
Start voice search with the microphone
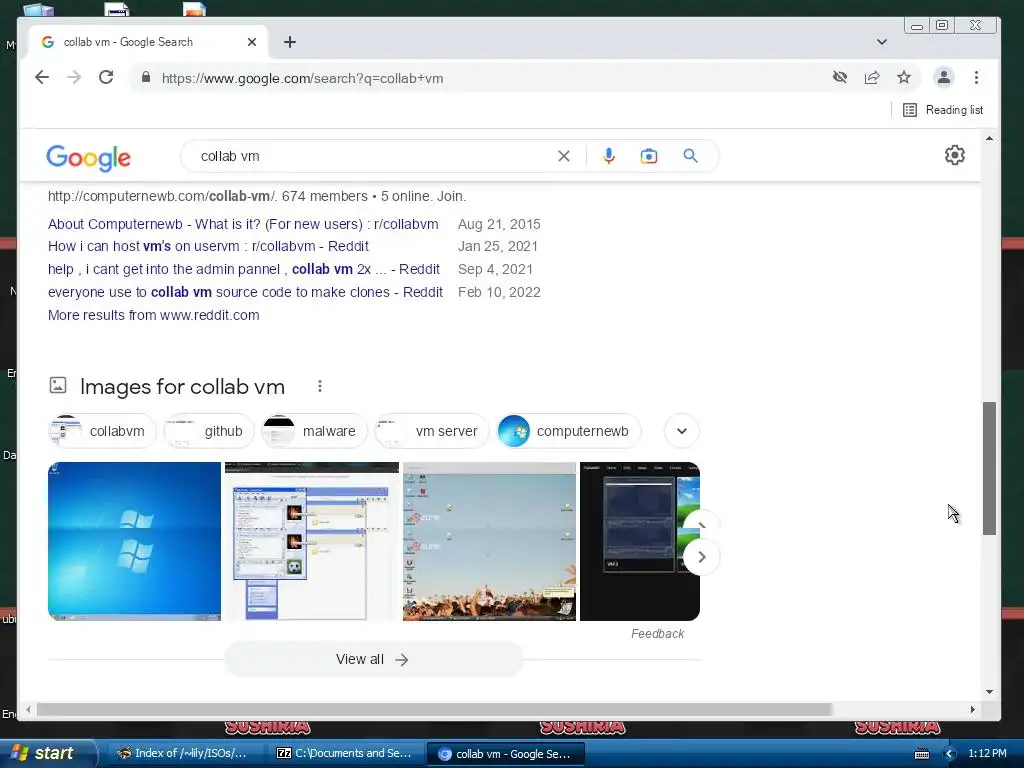pos(609,156)
